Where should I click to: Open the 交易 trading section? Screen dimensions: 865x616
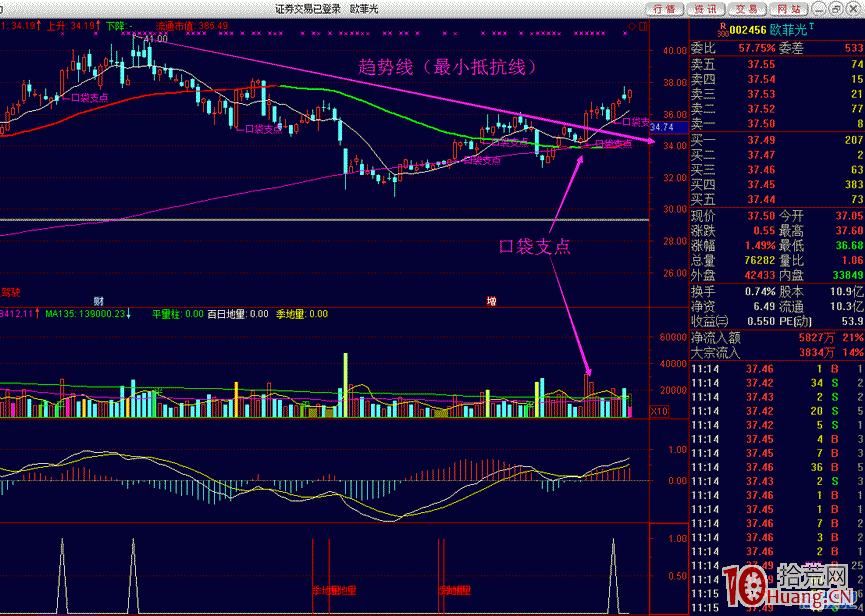(x=746, y=9)
